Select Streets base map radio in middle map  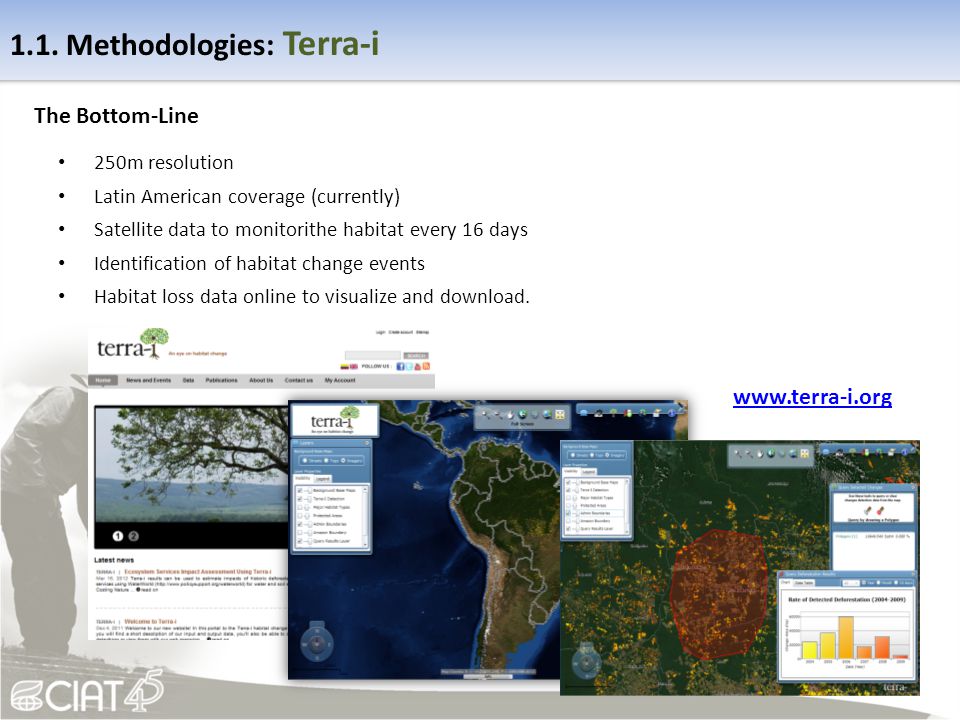(x=305, y=460)
